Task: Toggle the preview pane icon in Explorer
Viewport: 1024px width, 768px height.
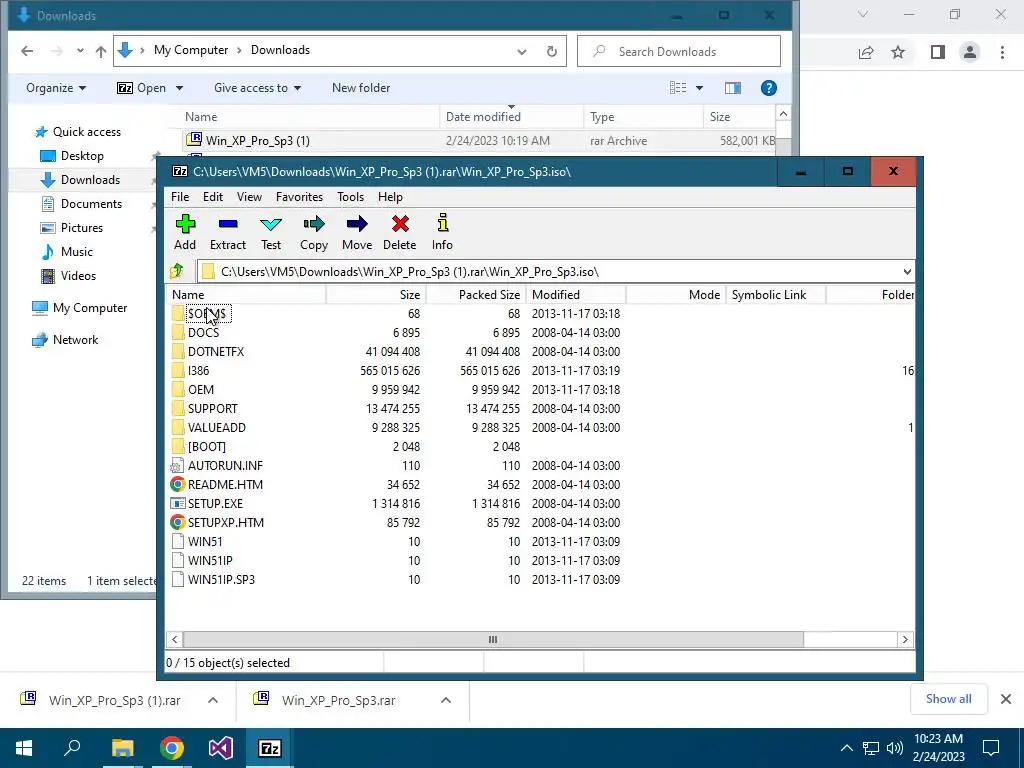Action: (733, 88)
